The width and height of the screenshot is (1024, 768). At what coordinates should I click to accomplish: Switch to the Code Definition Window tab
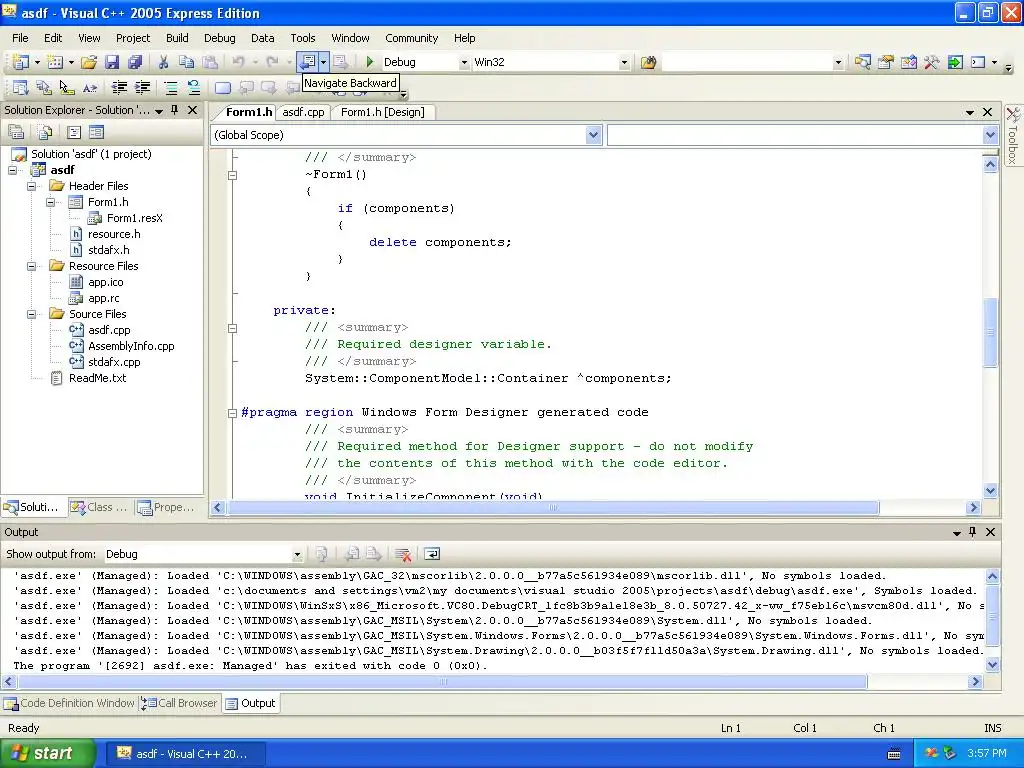tap(70, 703)
